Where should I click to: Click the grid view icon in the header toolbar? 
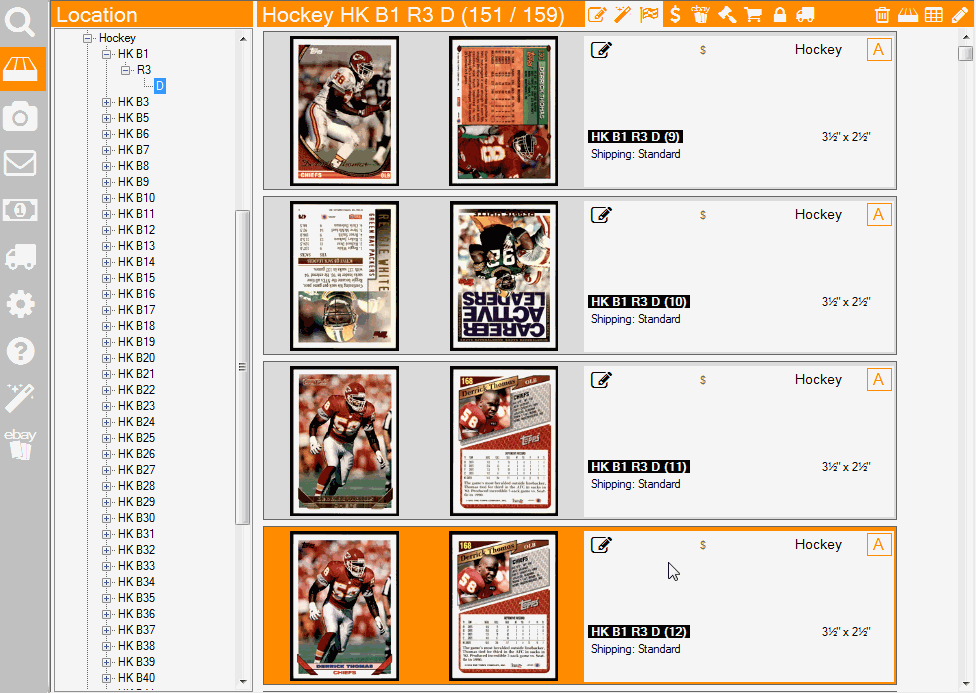click(934, 14)
